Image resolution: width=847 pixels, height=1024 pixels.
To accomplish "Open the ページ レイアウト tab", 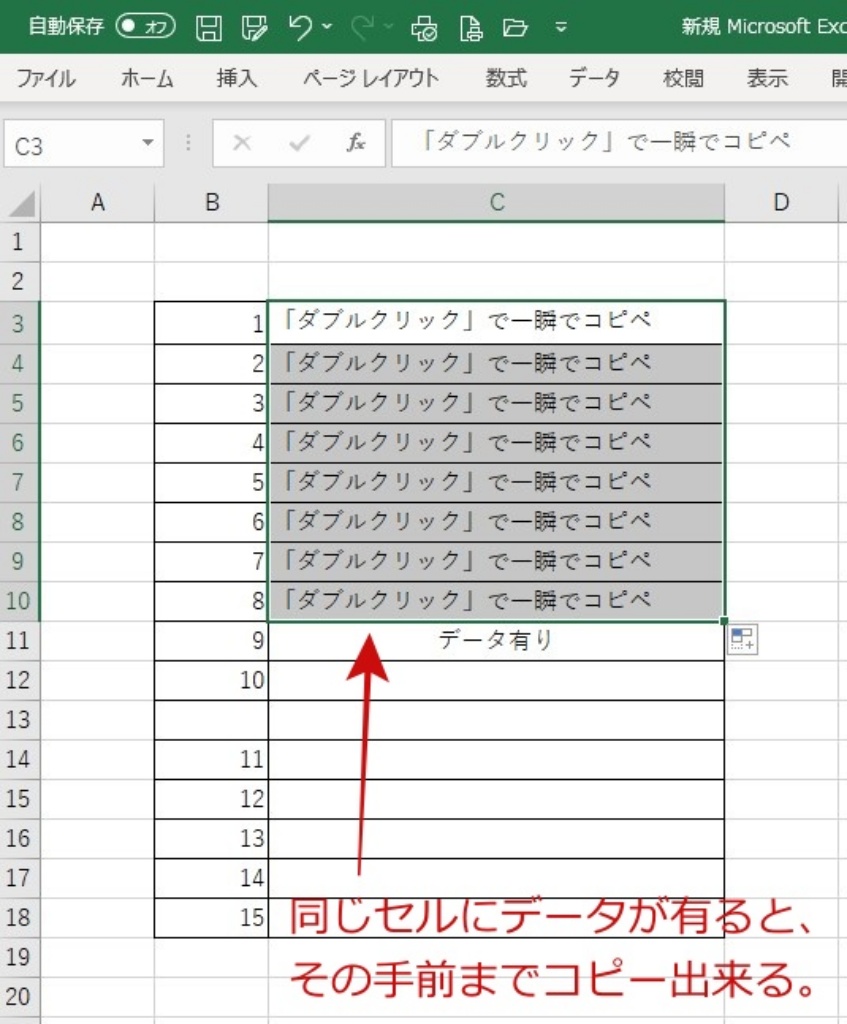I will pyautogui.click(x=370, y=78).
